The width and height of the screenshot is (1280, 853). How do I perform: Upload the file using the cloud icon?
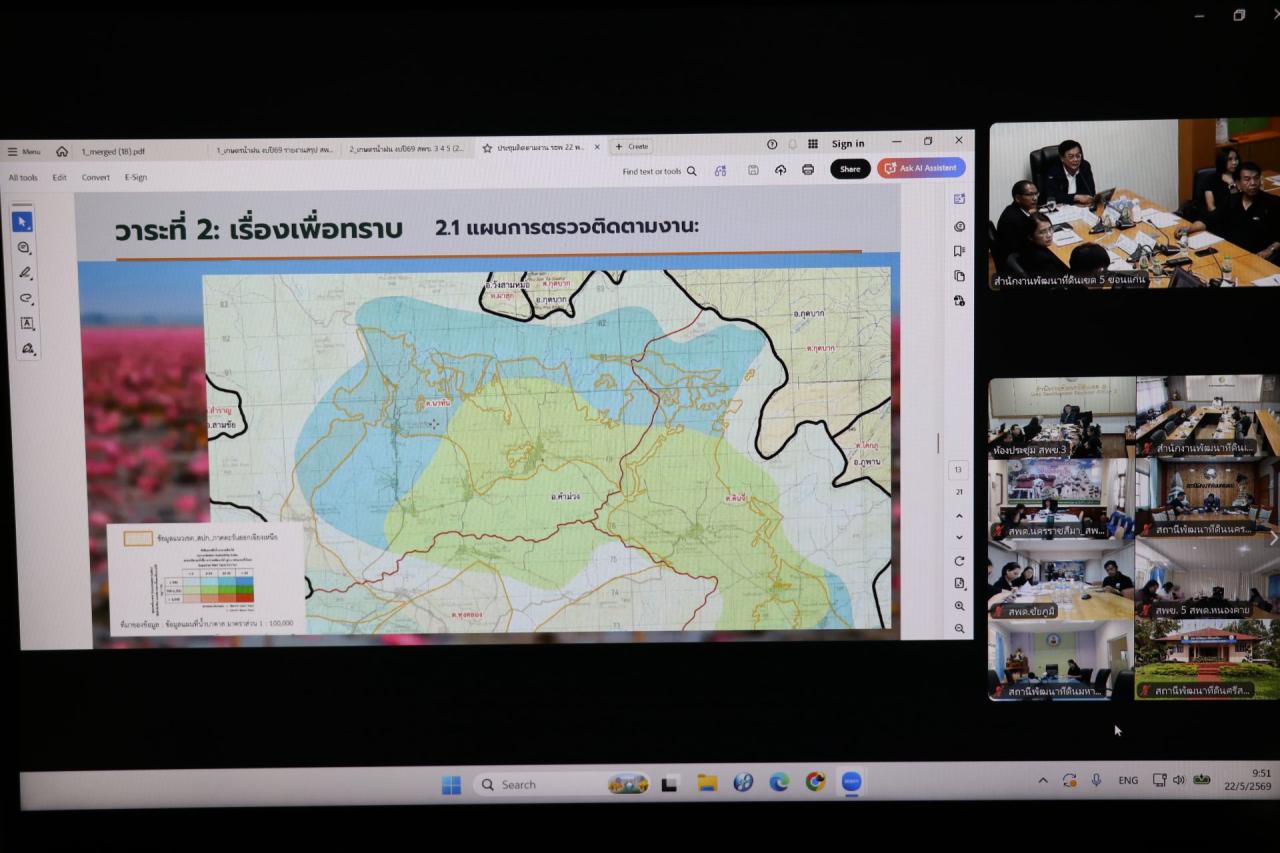(x=780, y=170)
